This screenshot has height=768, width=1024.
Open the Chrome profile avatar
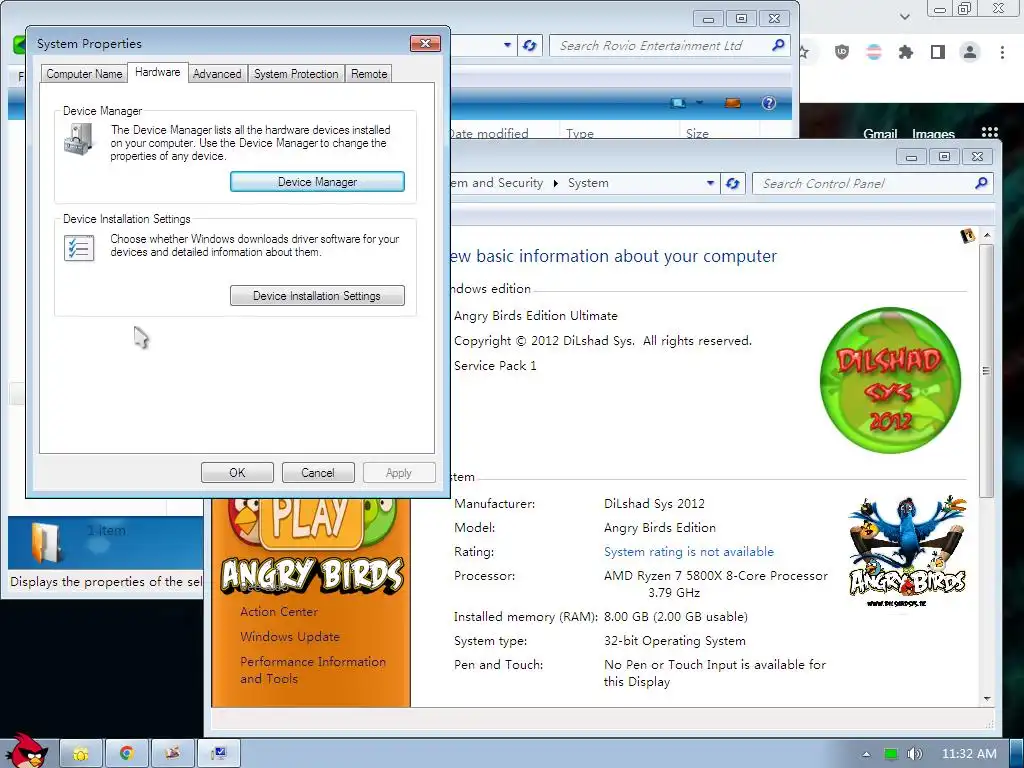pos(970,52)
